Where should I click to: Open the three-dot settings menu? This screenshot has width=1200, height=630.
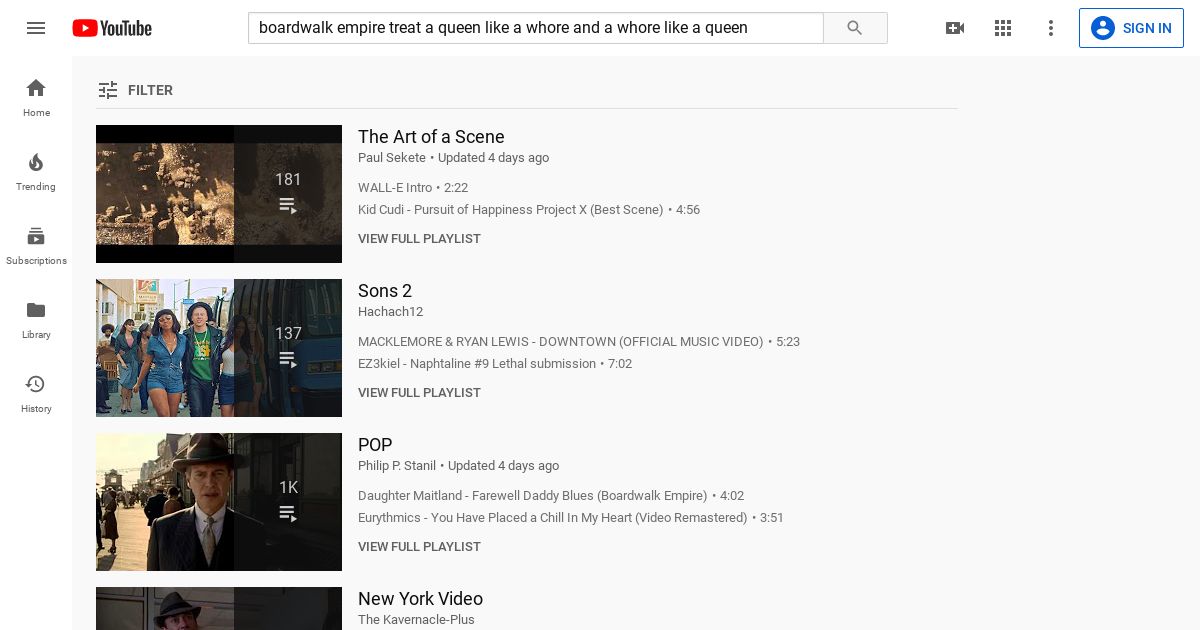pos(1051,28)
